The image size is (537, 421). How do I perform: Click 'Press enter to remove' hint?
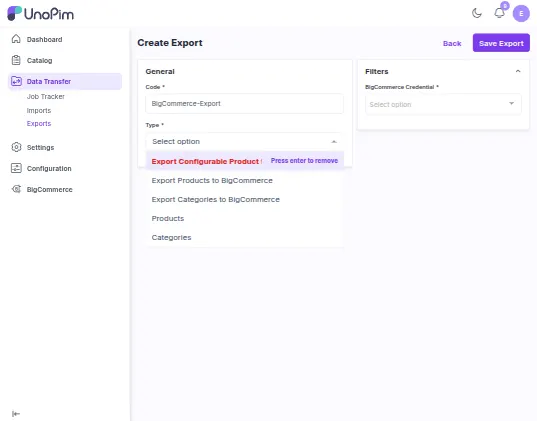pyautogui.click(x=304, y=161)
